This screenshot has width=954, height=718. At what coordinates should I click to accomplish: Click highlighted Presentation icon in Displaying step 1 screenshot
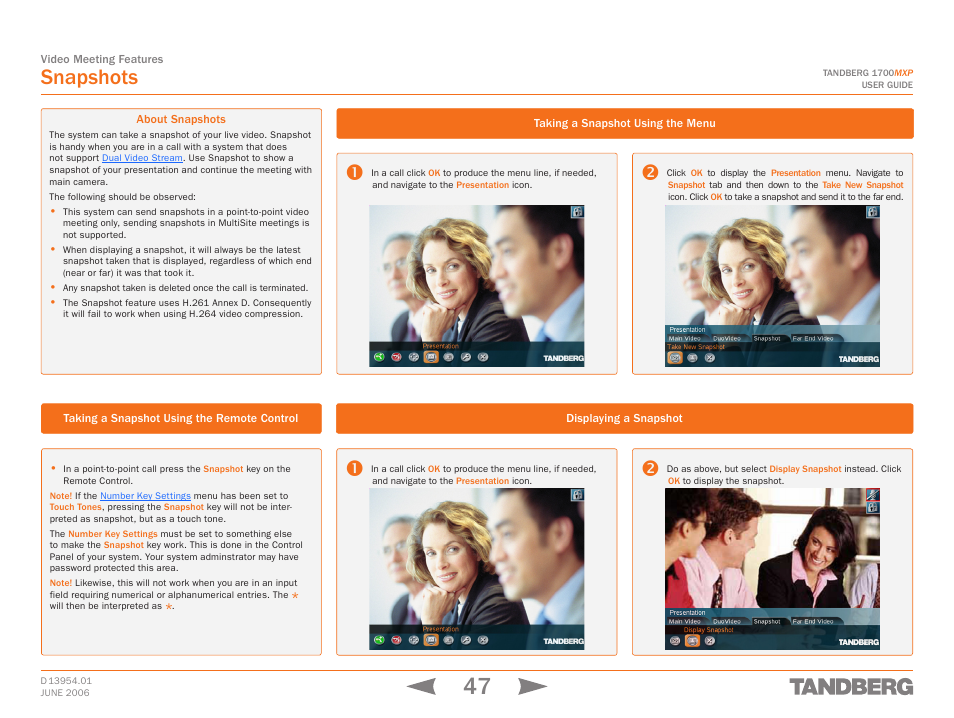coord(431,640)
